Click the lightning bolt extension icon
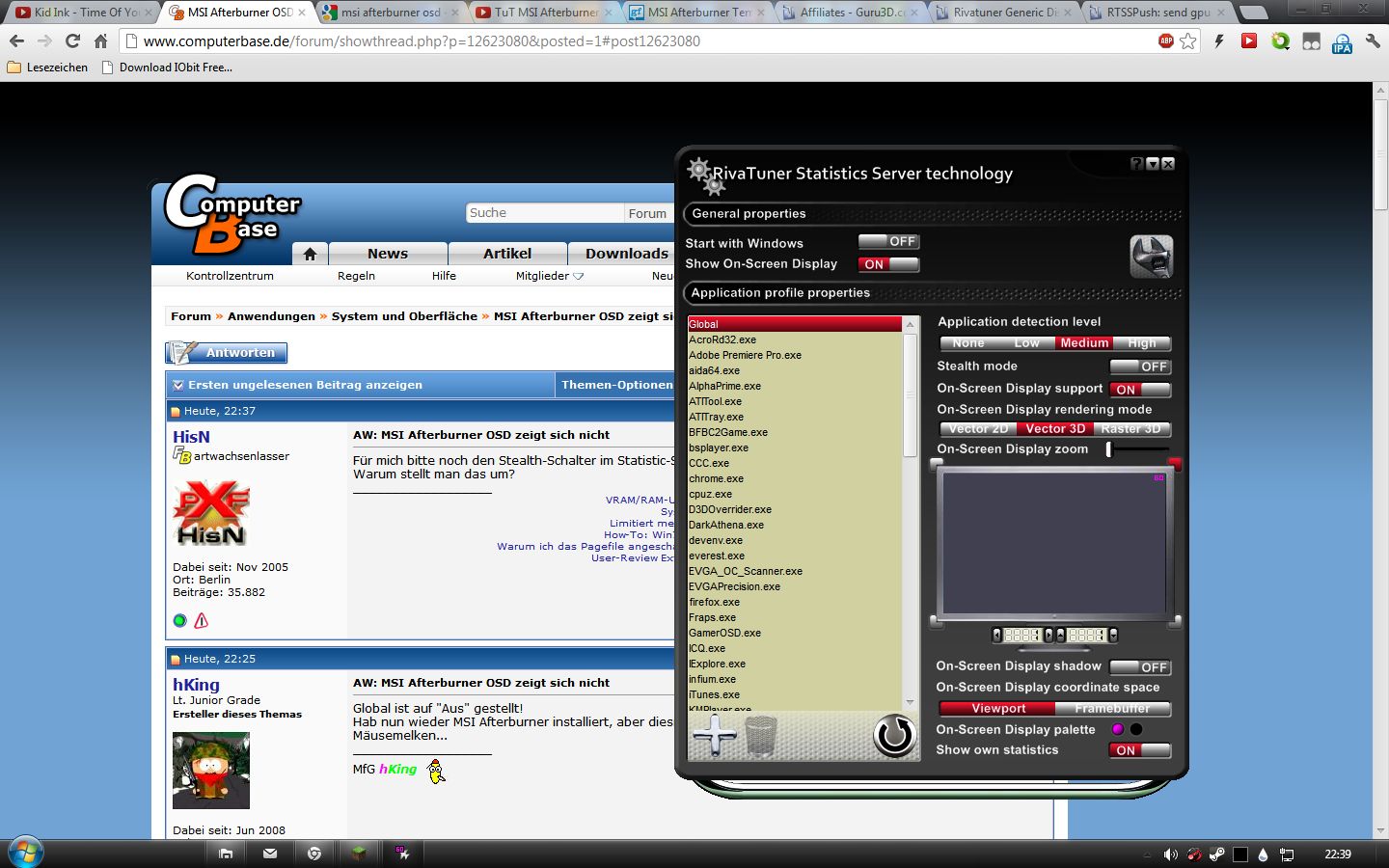Screen dimensions: 1389x868 point(1219,41)
